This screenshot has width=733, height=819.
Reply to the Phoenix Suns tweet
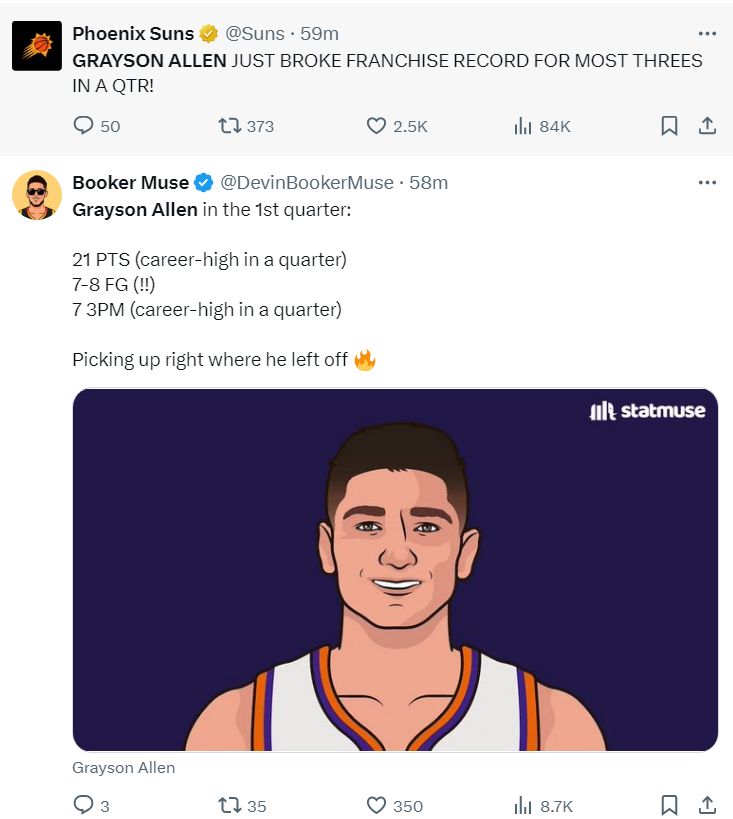tap(84, 126)
